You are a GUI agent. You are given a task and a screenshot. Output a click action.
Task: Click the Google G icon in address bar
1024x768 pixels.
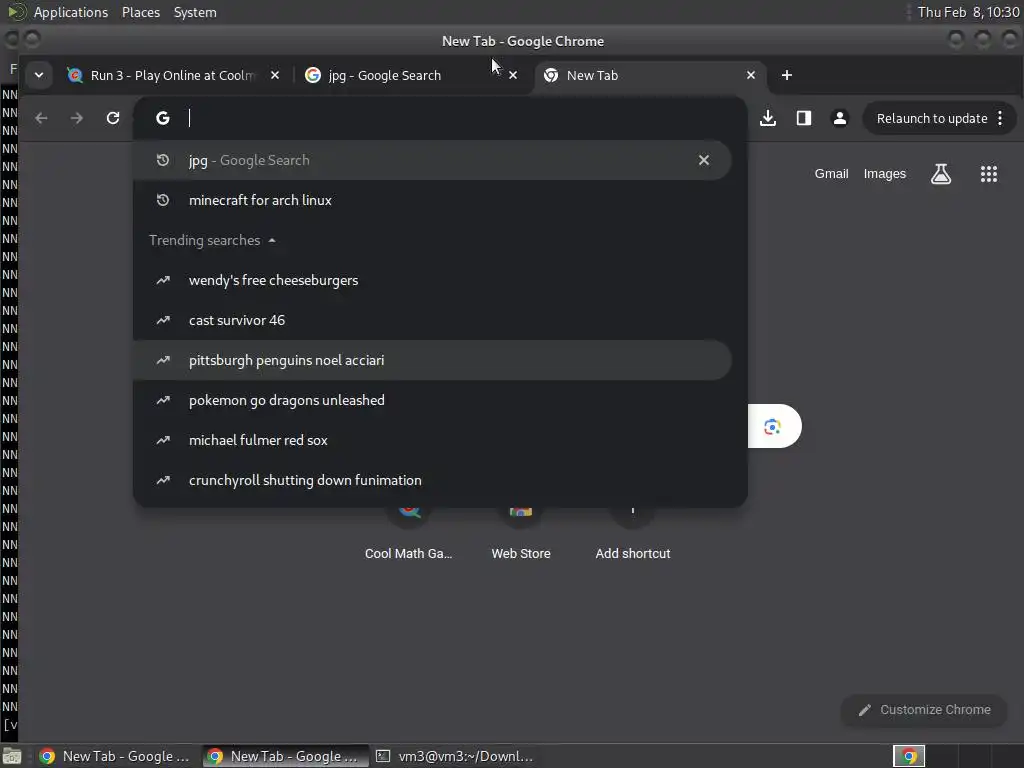pos(163,118)
